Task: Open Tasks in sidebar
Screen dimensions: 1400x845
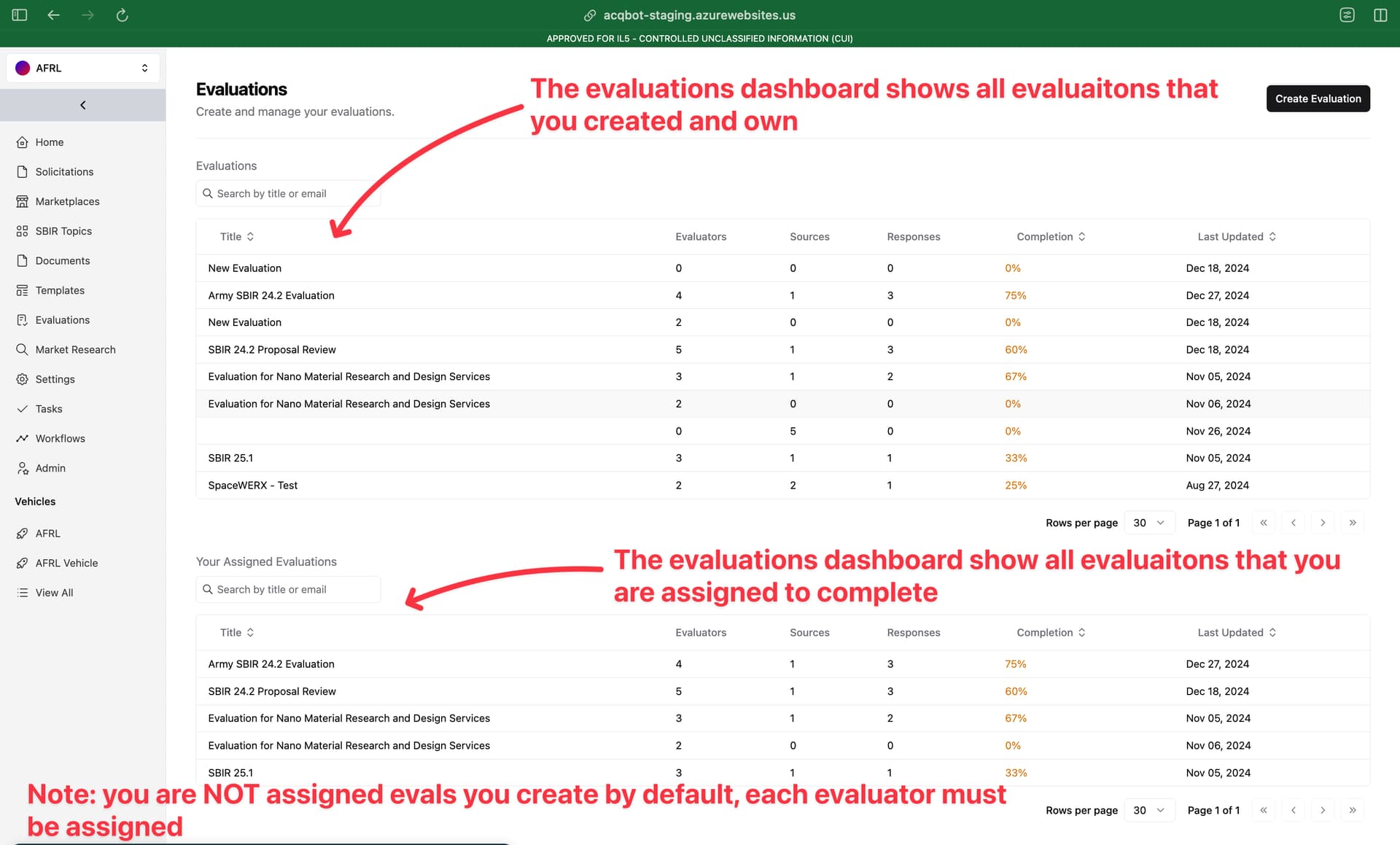Action: coord(49,409)
